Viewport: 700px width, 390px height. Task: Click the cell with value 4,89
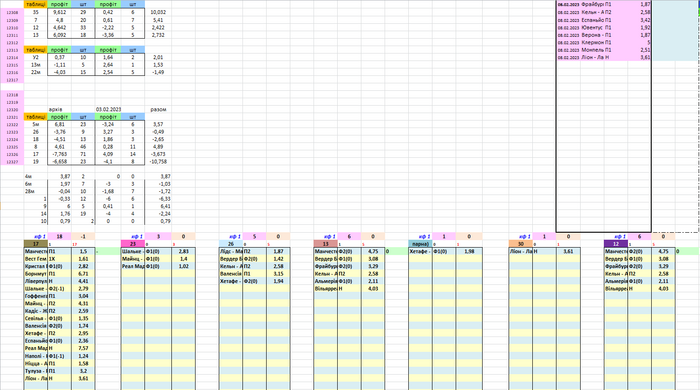158,147
